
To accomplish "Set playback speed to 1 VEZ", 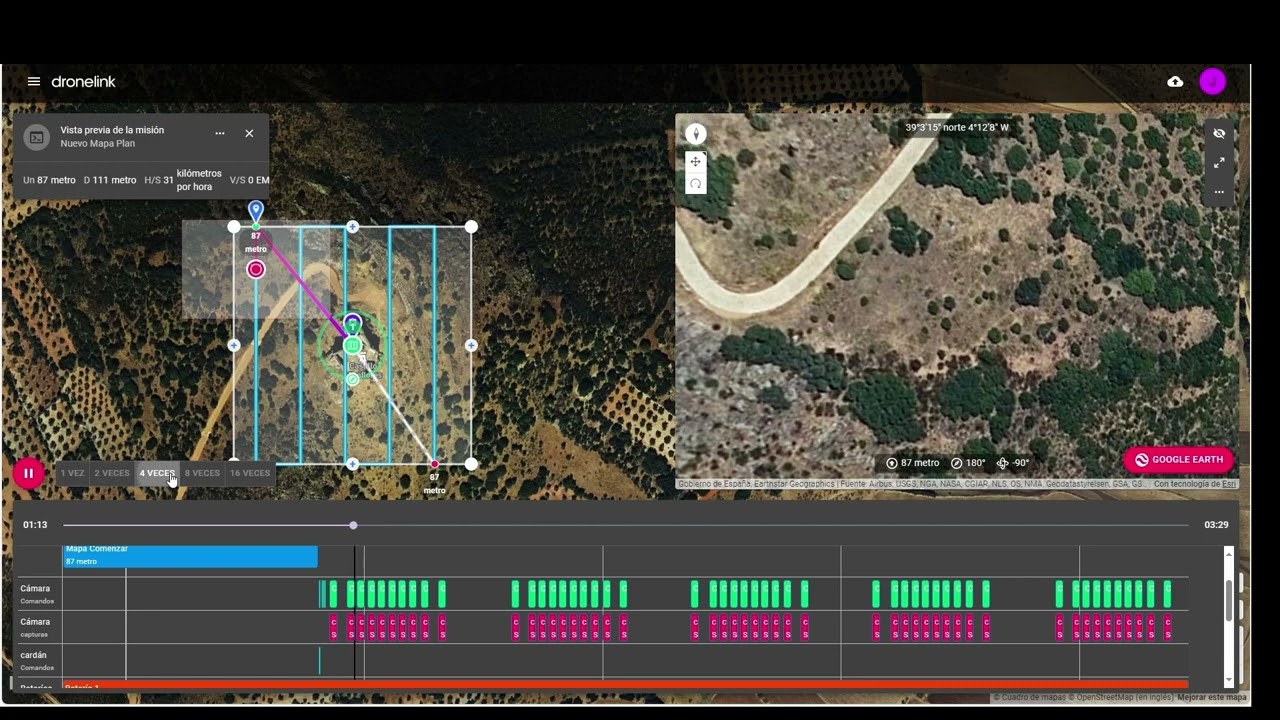I will (x=72, y=473).
